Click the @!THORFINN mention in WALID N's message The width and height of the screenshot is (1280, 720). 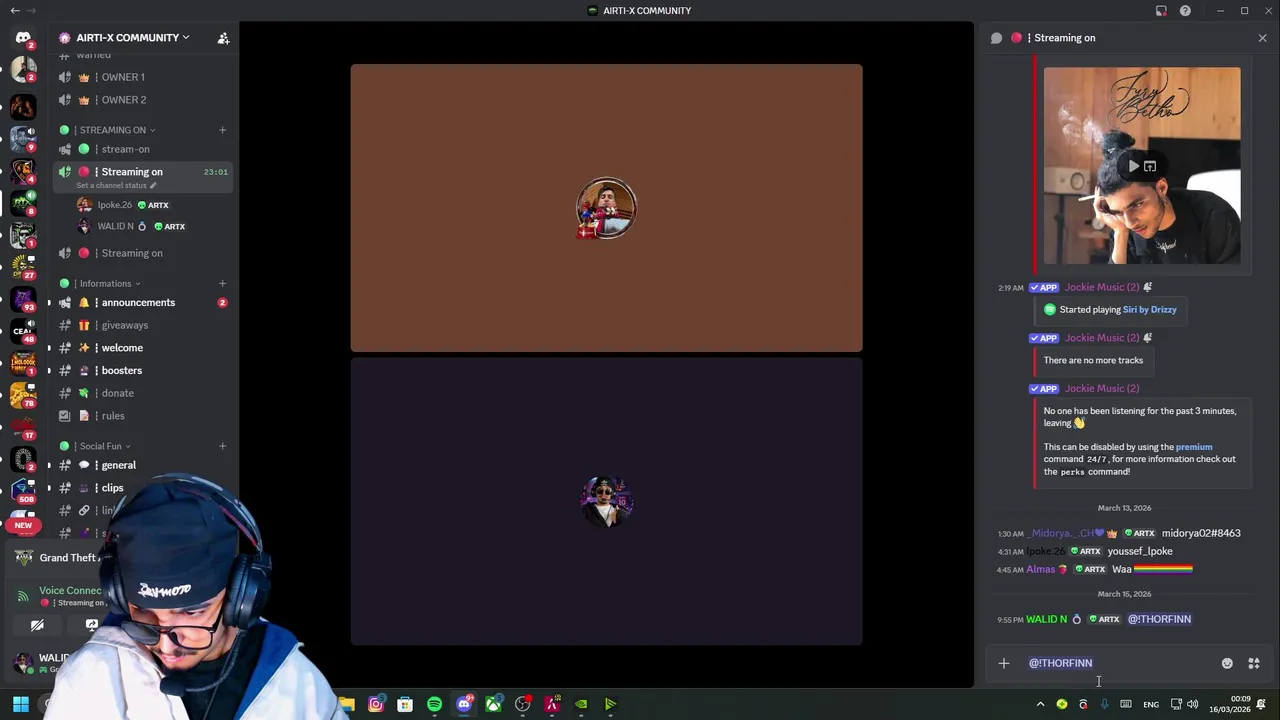[1159, 619]
